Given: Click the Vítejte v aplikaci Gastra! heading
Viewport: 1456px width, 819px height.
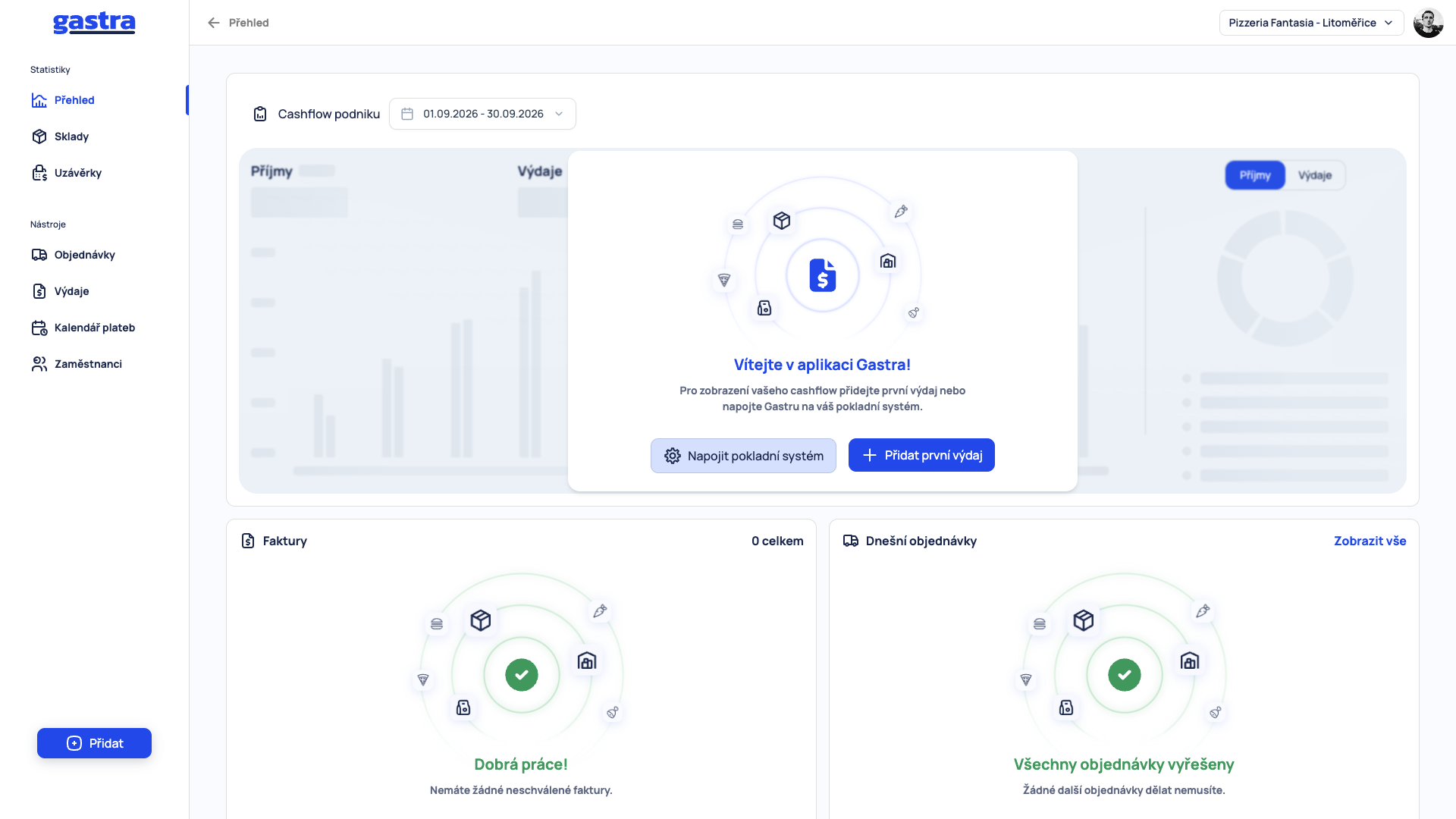Looking at the screenshot, I should click(822, 365).
